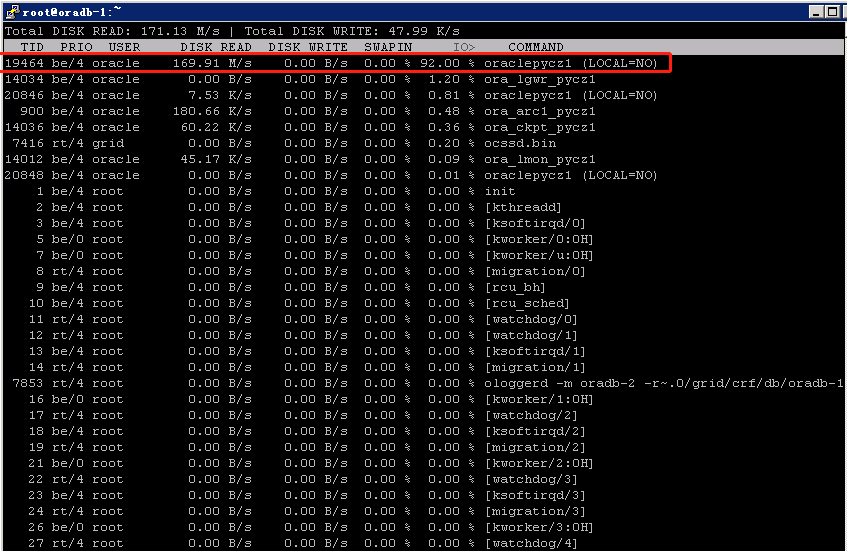The height and width of the screenshot is (551, 847).
Task: Maximize the root@oradb-1 terminal window
Action: click(x=832, y=12)
